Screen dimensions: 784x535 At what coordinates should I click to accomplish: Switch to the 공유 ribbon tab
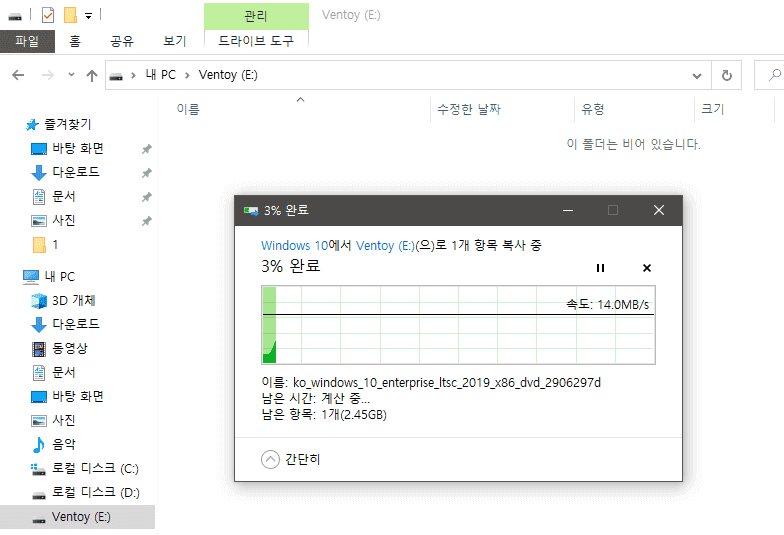point(122,41)
